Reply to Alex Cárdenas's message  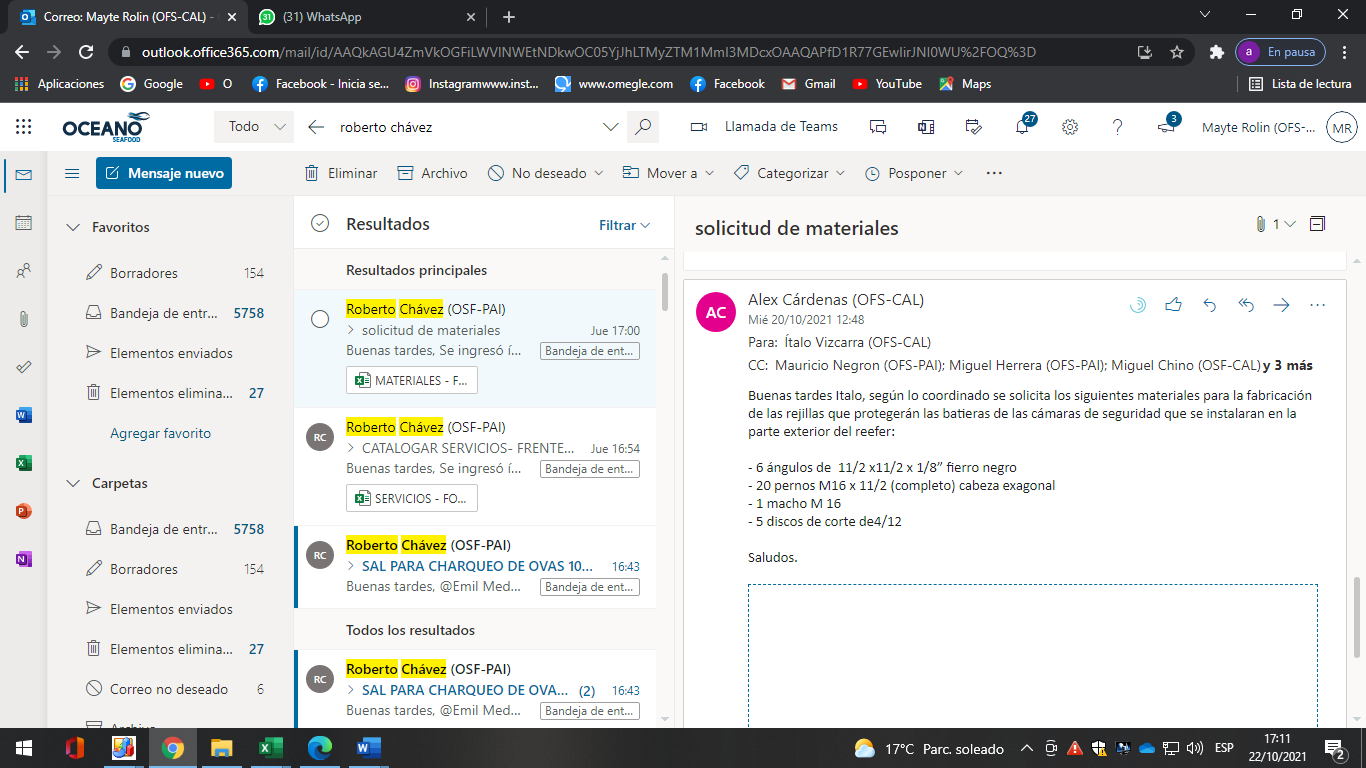[1209, 305]
